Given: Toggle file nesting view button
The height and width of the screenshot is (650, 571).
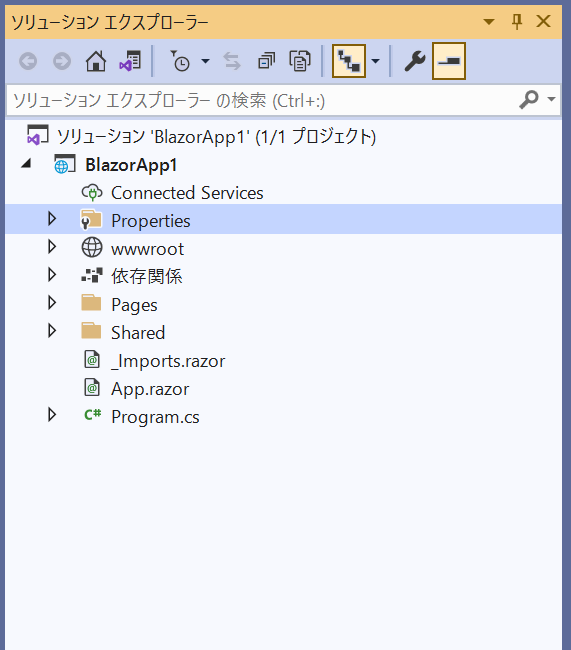Looking at the screenshot, I should click(349, 61).
